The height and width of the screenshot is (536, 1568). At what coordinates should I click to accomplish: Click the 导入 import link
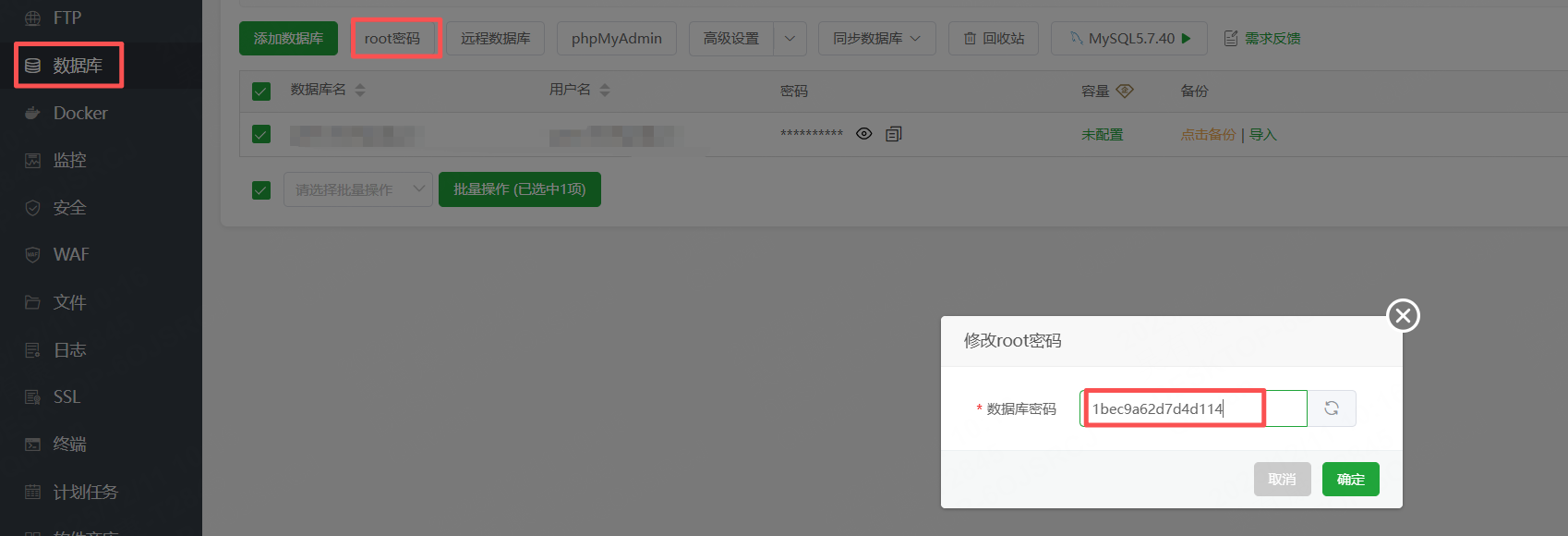1263,134
